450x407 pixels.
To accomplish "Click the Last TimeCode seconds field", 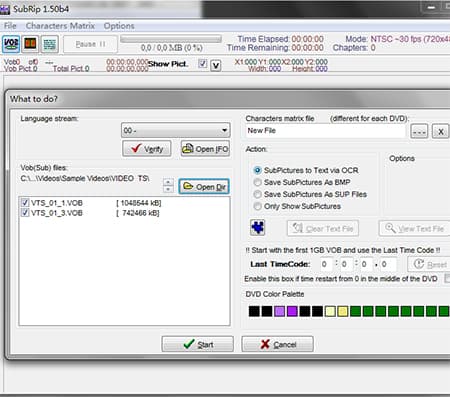I will coord(367,264).
